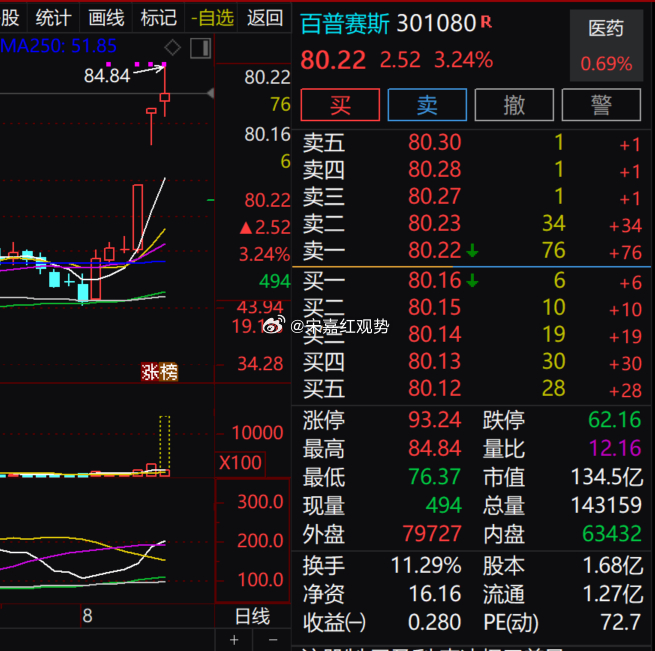The width and height of the screenshot is (655, 651).
Task: Click the 0.69% sector change value
Action: coord(606,64)
